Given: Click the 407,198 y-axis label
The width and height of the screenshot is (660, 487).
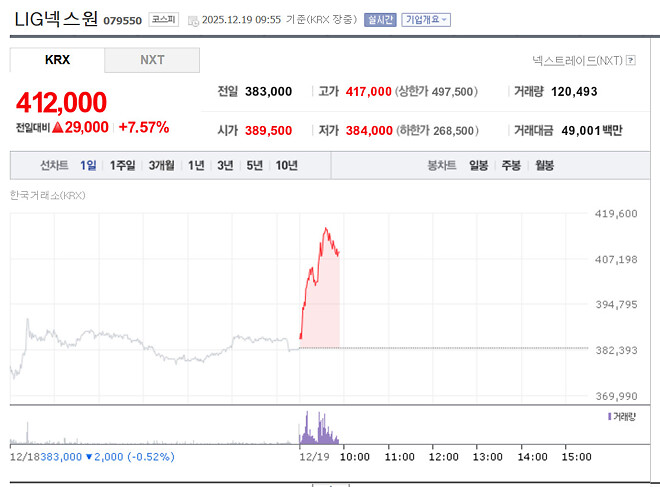Looking at the screenshot, I should pos(616,260).
